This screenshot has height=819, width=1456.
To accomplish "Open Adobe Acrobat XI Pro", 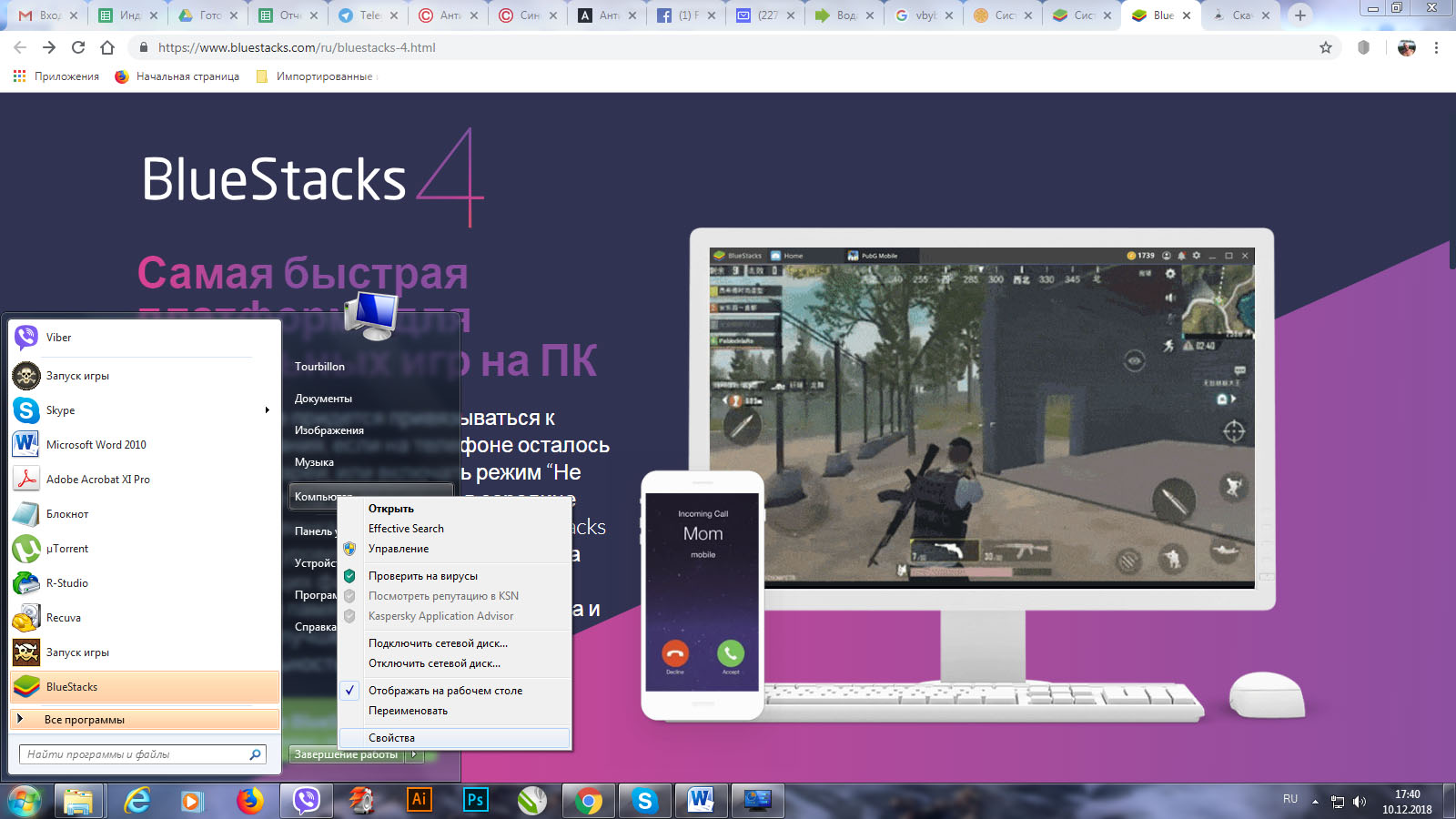I will 145,480.
